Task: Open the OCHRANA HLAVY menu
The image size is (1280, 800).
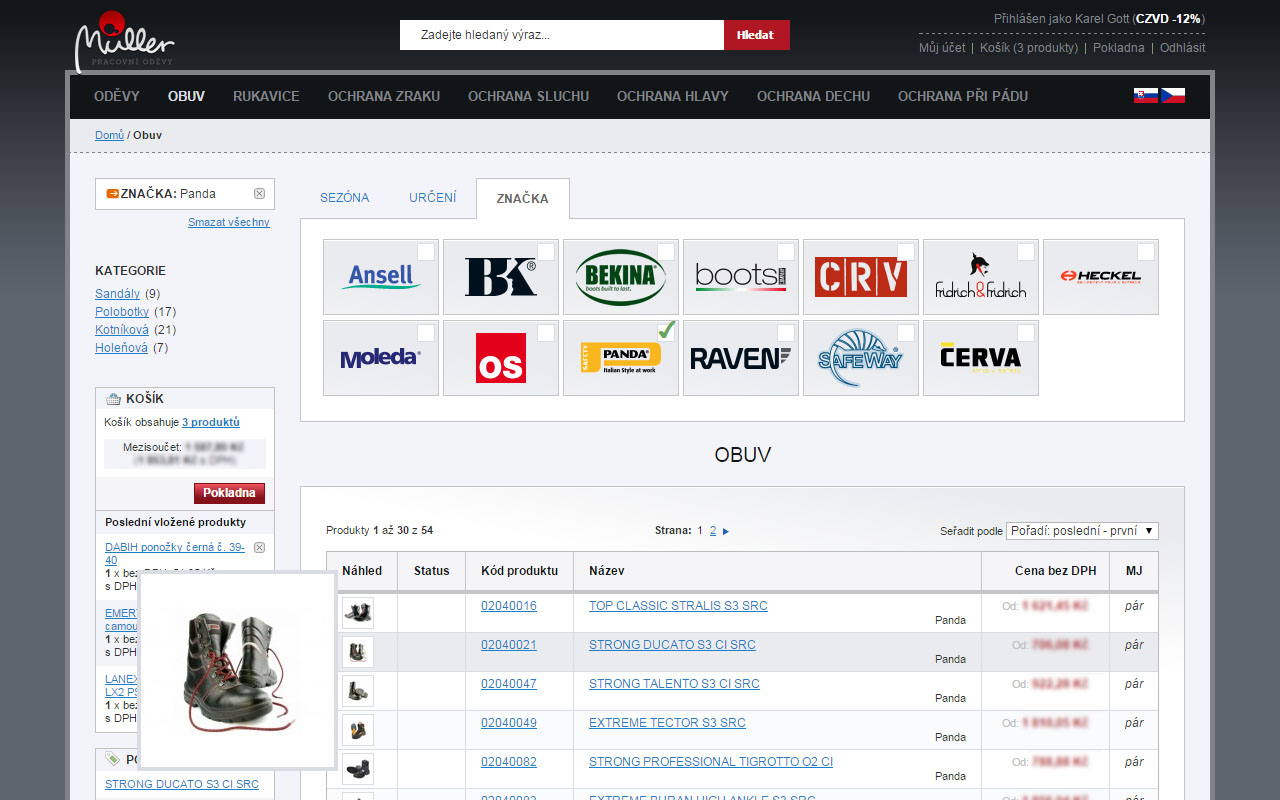Action: pos(673,96)
